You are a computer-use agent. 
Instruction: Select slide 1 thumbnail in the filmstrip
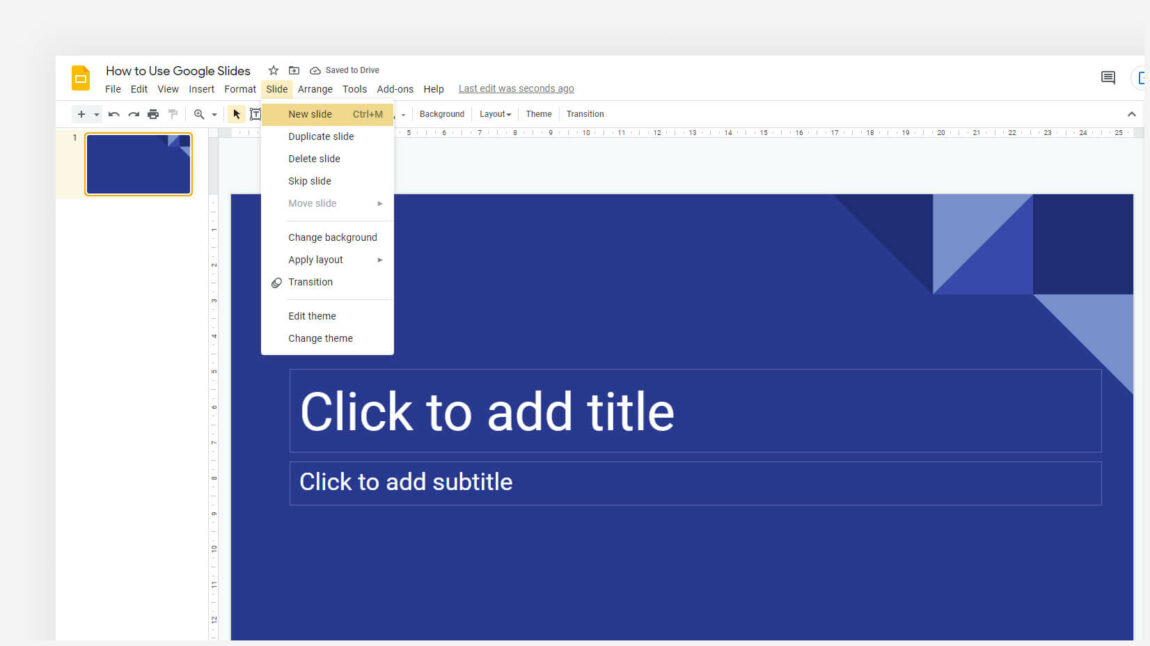(138, 163)
